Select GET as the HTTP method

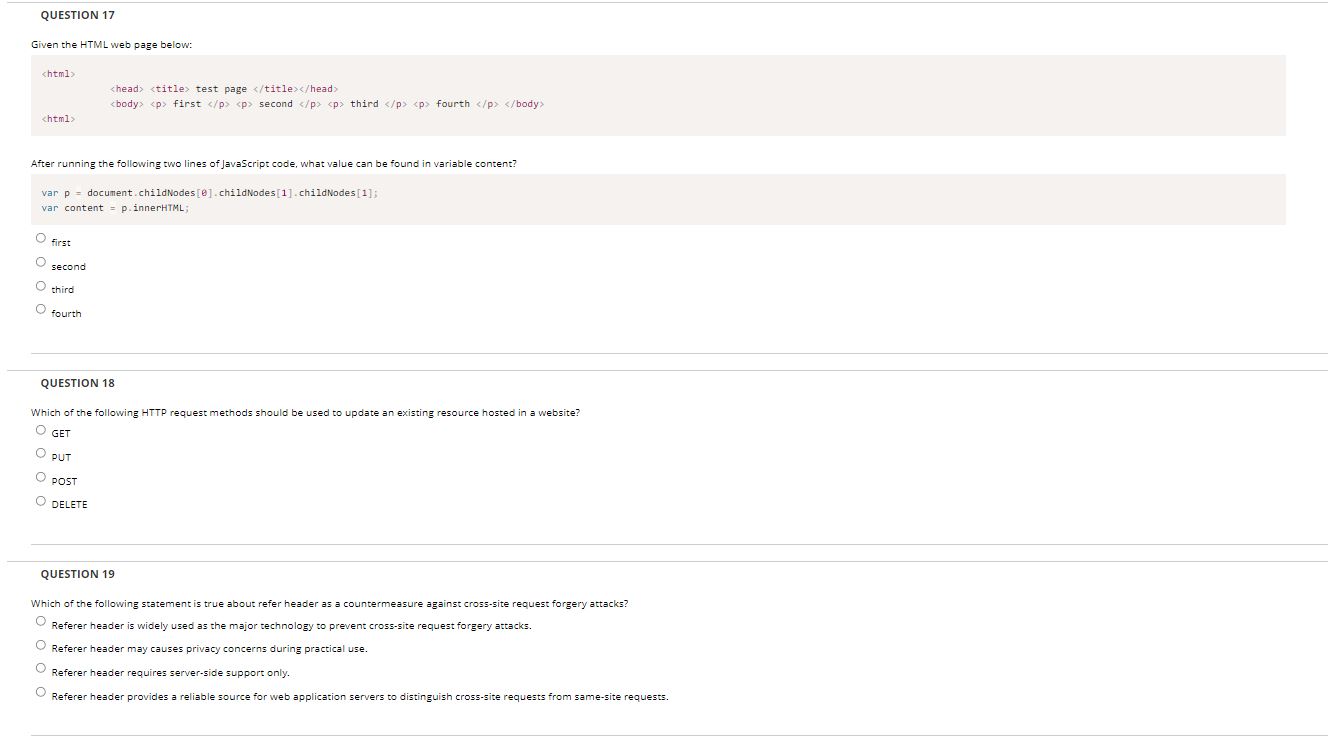tap(41, 430)
